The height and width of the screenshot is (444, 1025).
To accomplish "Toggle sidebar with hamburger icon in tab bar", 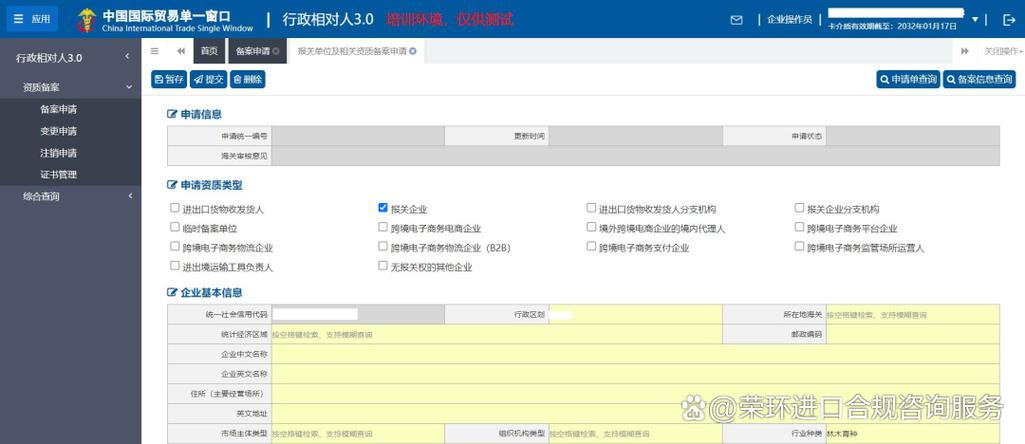I will click(154, 51).
